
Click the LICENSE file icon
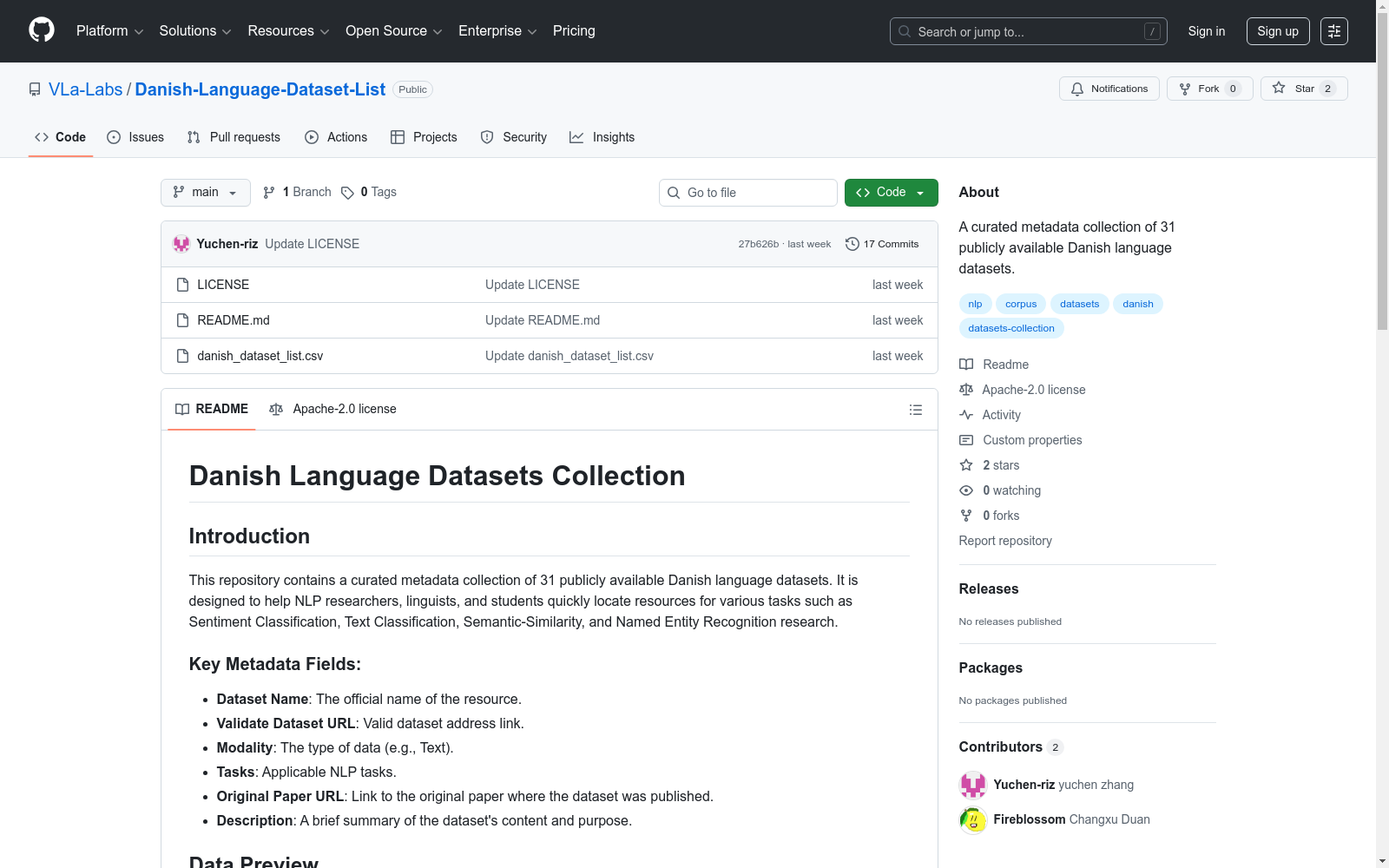pos(182,285)
